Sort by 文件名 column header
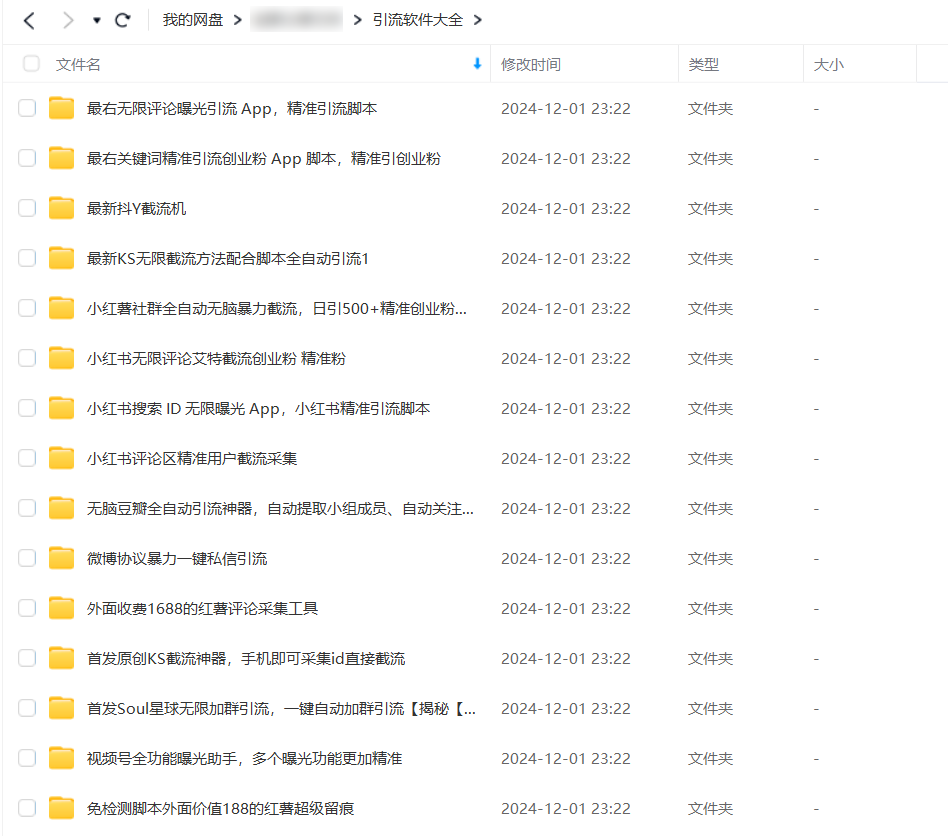Viewport: 948px width, 836px height. pos(78,64)
